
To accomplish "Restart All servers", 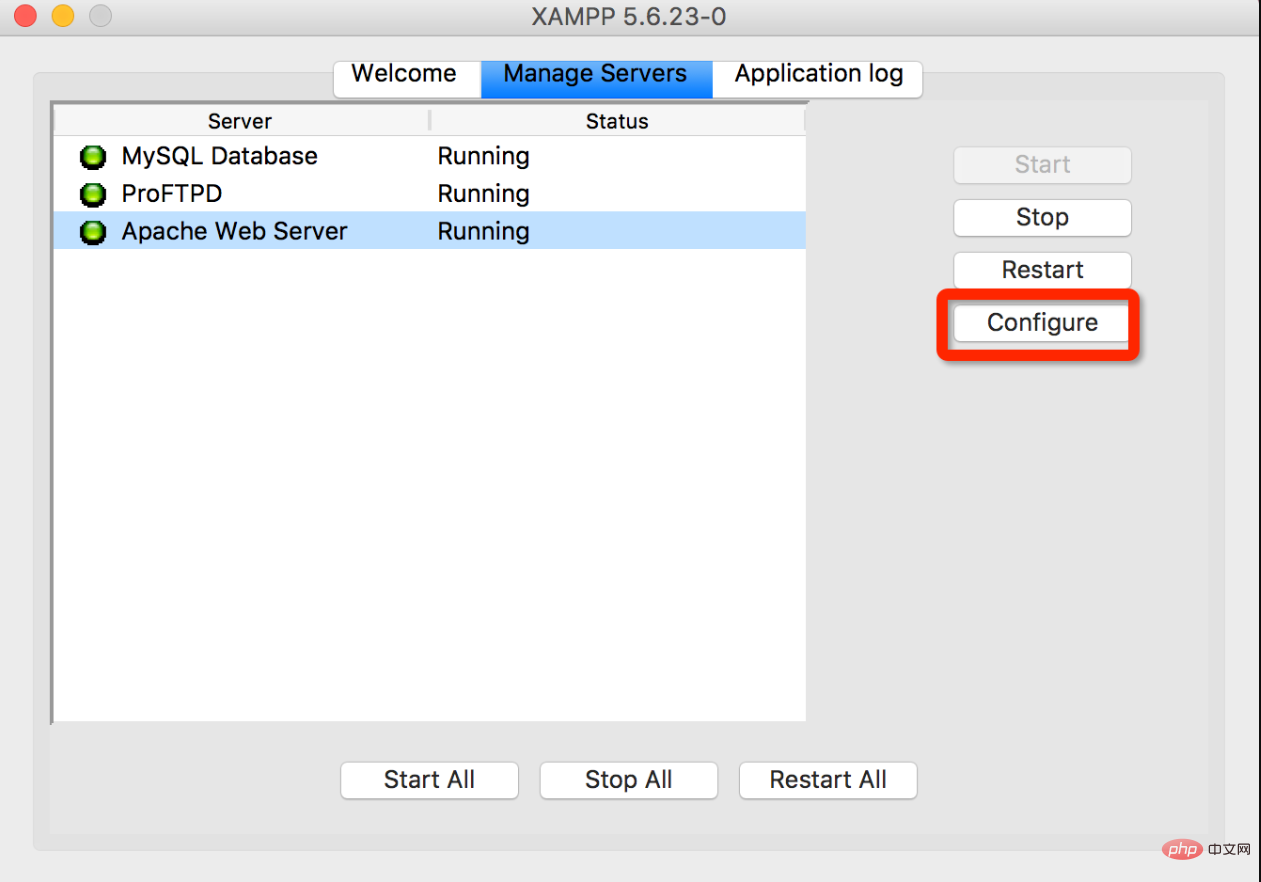I will 828,780.
